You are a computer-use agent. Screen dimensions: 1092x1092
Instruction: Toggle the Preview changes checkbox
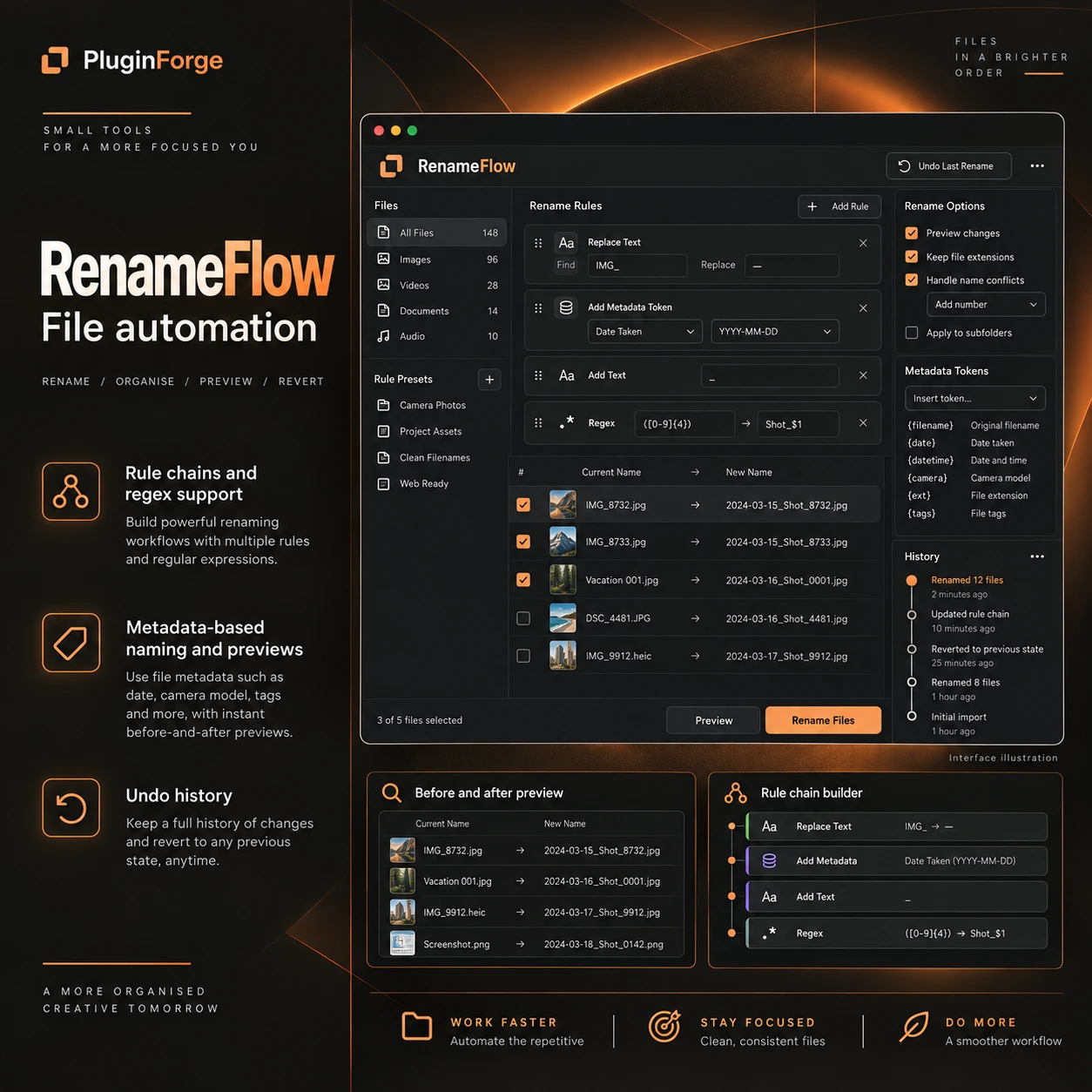click(x=912, y=233)
